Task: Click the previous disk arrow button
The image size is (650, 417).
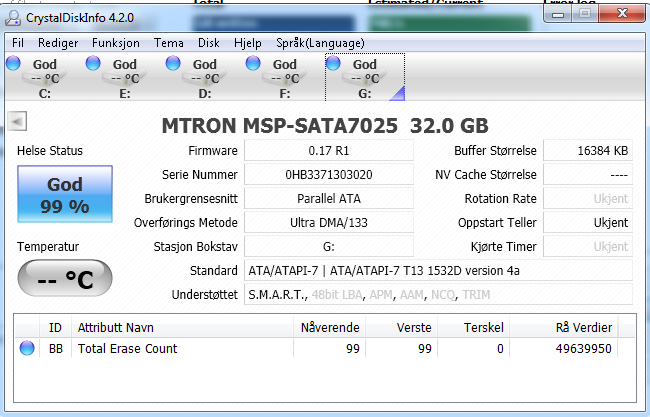Action: coord(17,121)
